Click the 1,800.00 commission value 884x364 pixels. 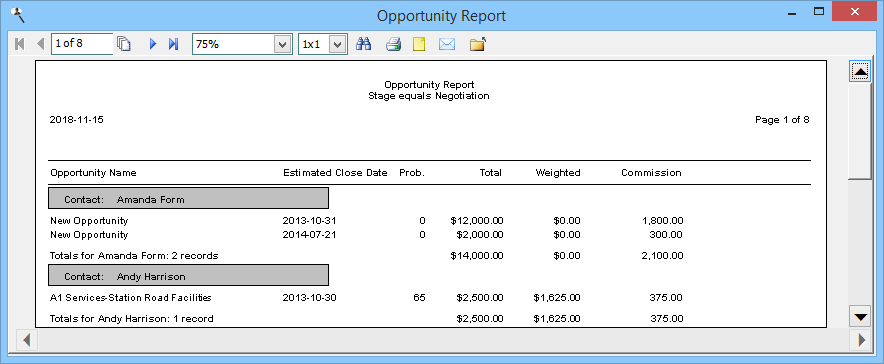[663, 221]
